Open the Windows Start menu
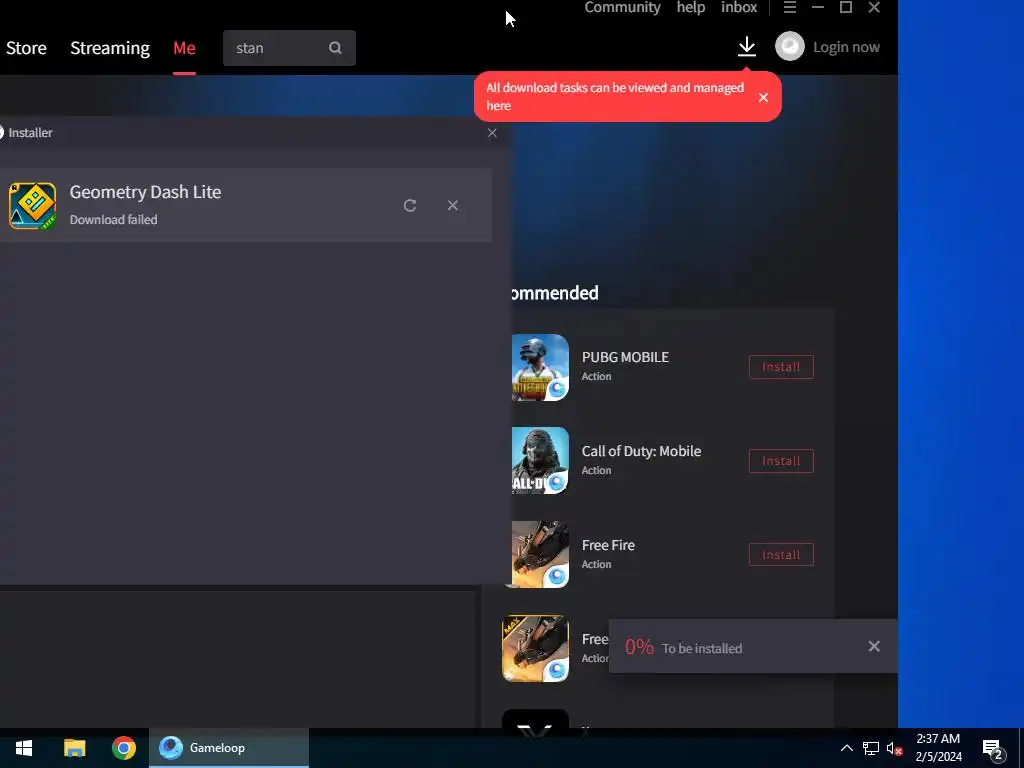 [x=24, y=748]
